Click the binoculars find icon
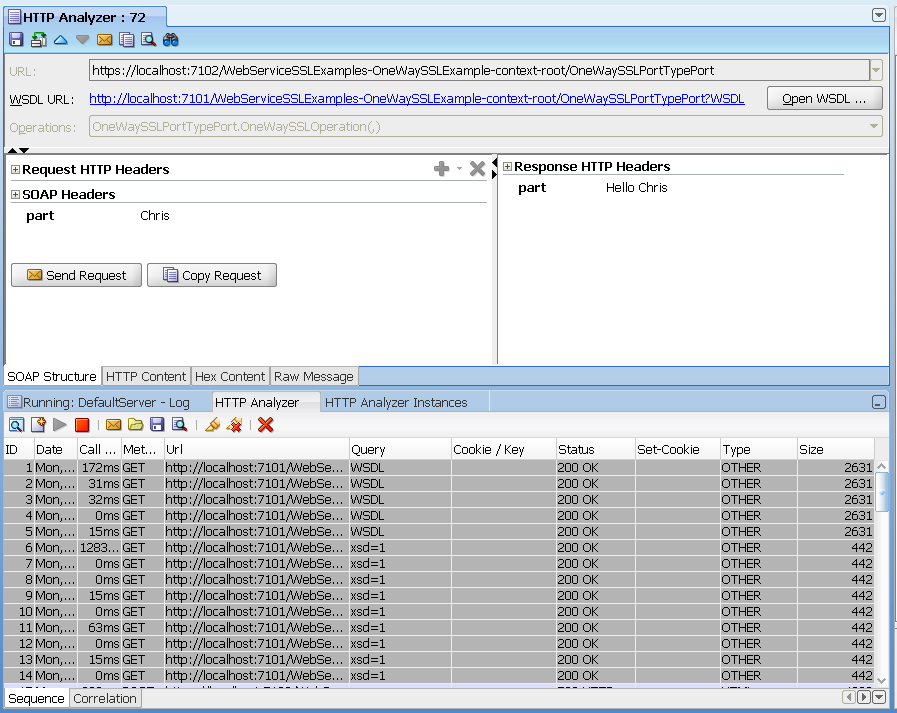897x713 pixels. (x=170, y=39)
